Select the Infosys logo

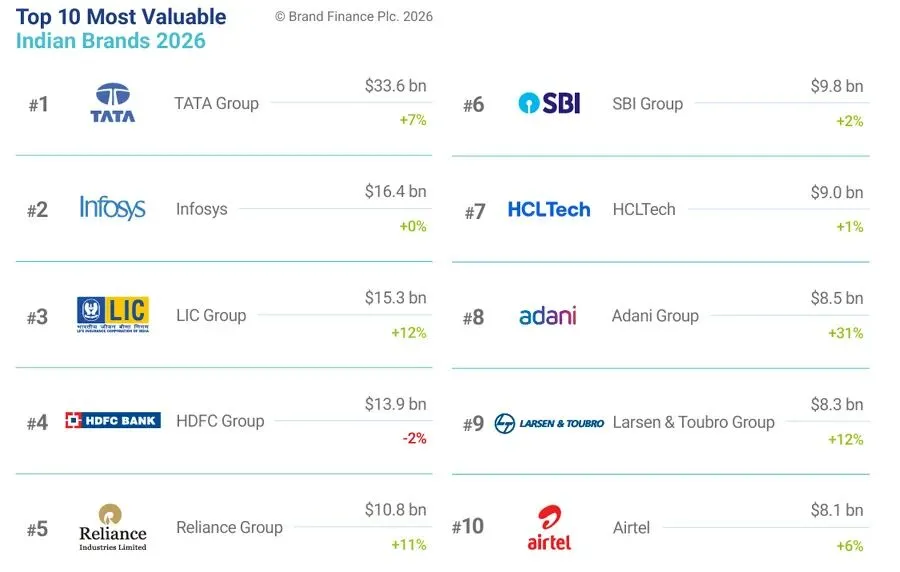point(112,208)
